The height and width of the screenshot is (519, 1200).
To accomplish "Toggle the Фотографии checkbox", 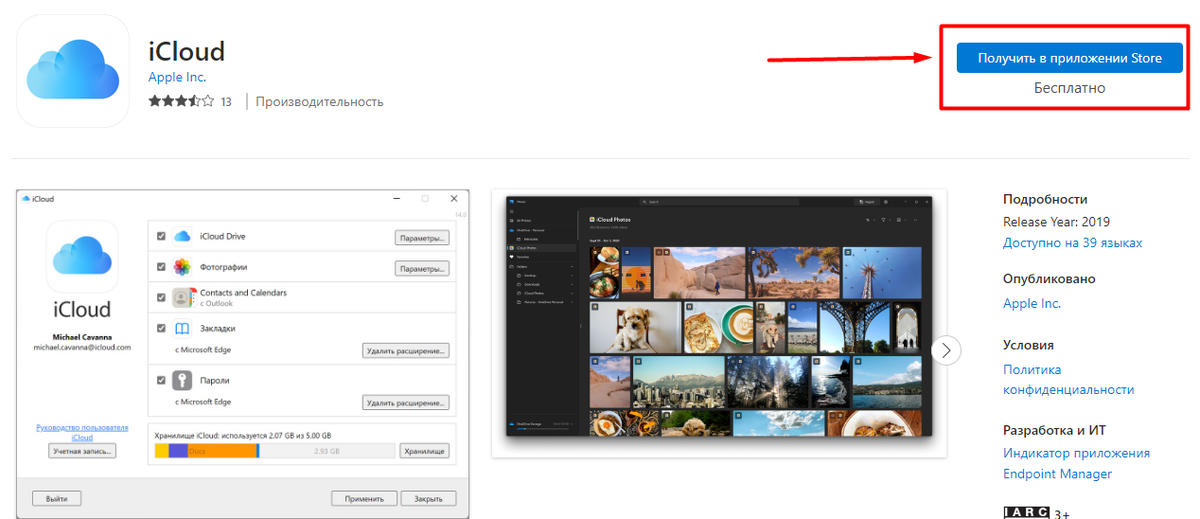I will 161,267.
